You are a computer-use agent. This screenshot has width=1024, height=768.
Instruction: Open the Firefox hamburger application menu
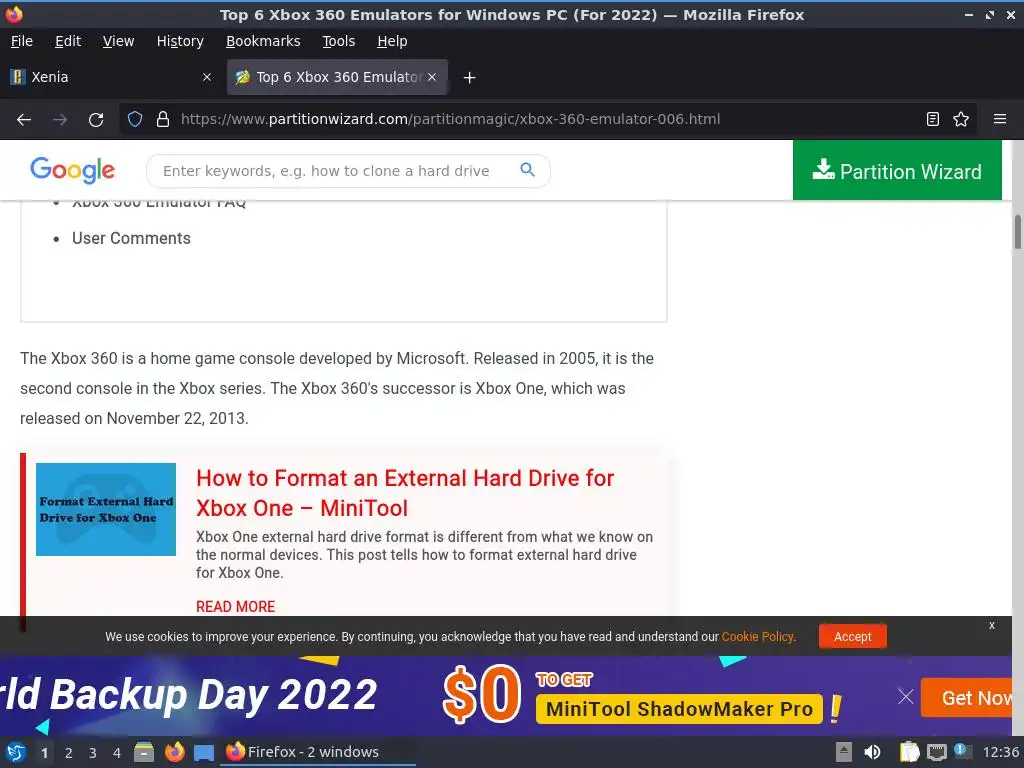[999, 120]
